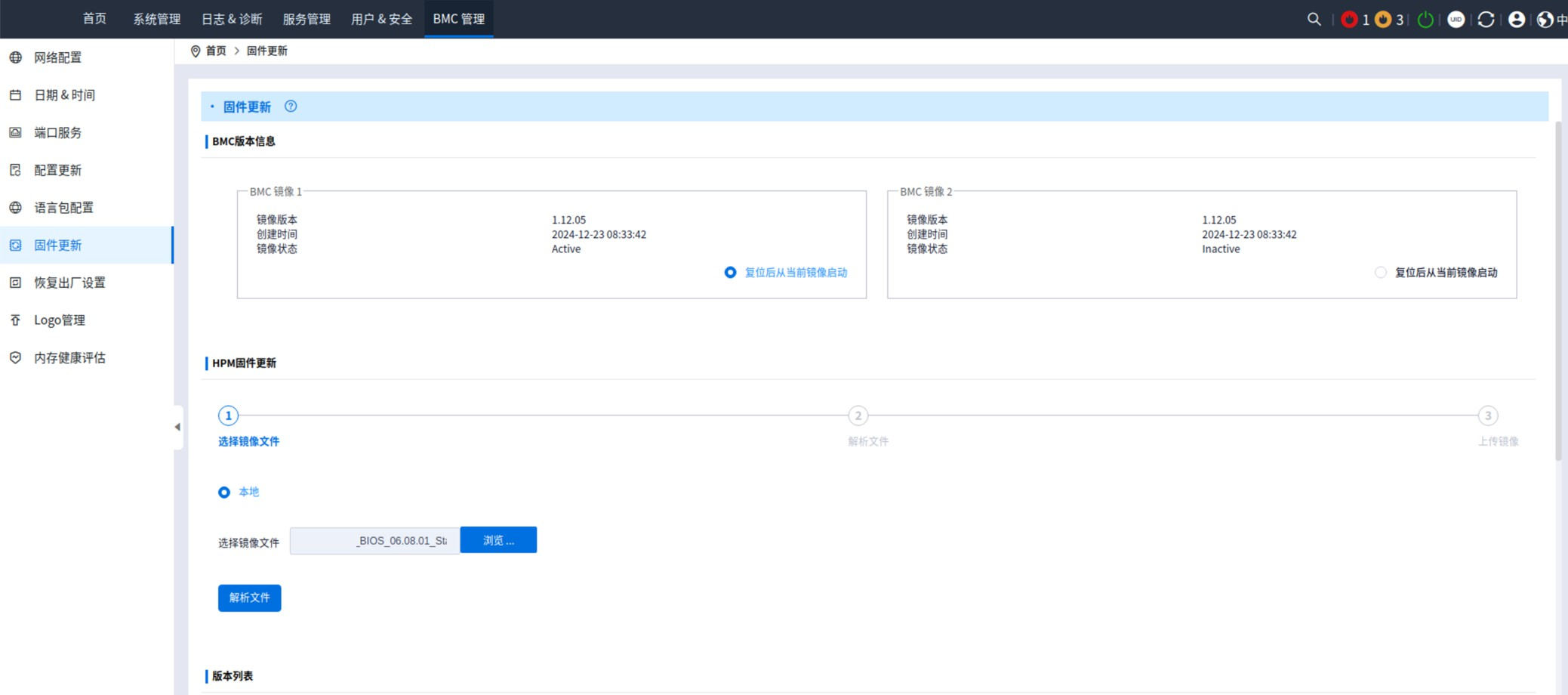Open the orange warning alerts icon

pyautogui.click(x=1383, y=20)
